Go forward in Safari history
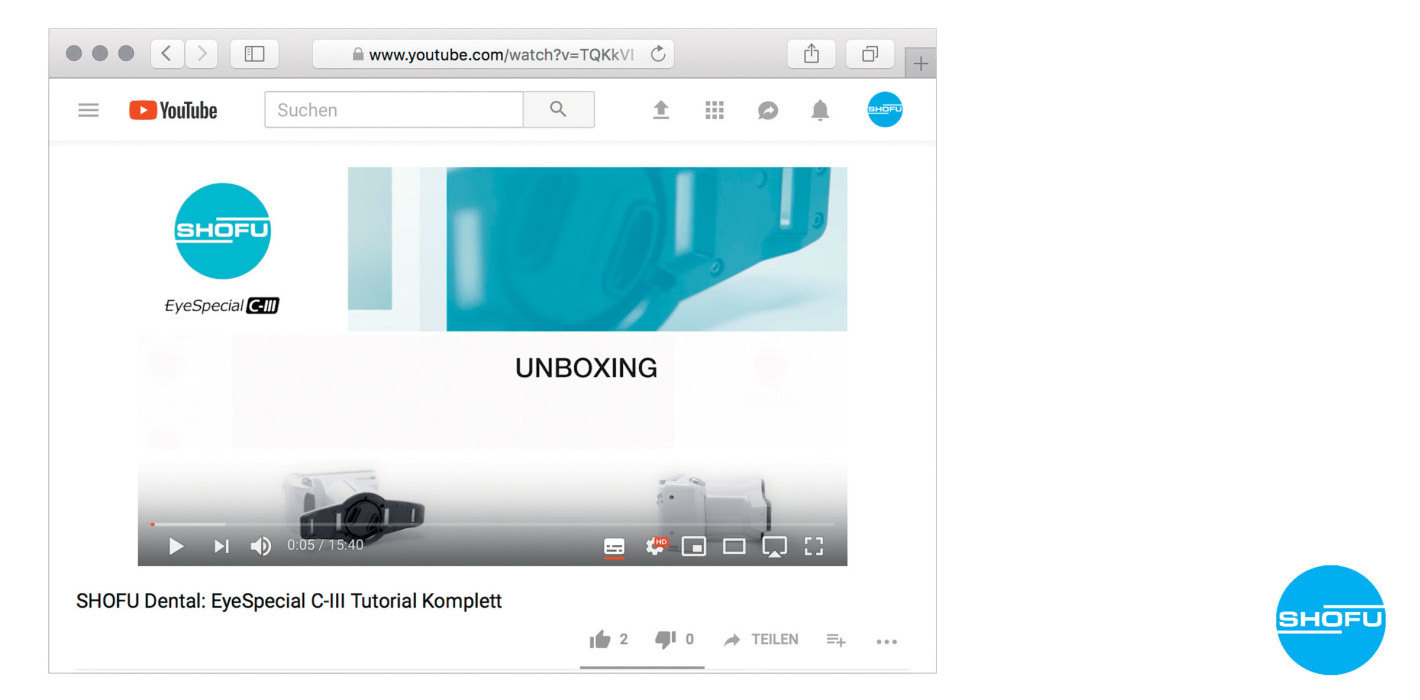Image resolution: width=1420 pixels, height=700 pixels. point(202,54)
